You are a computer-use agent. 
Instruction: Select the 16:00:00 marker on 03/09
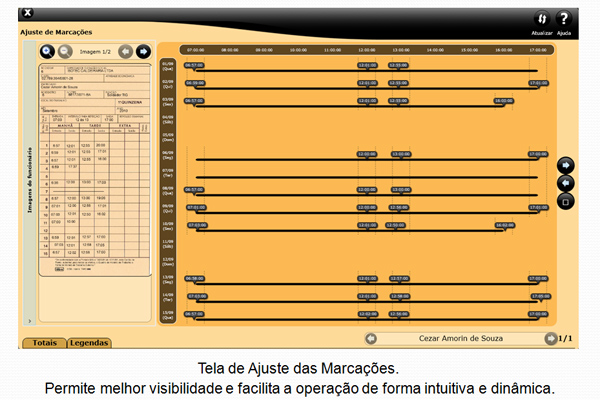pos(503,101)
